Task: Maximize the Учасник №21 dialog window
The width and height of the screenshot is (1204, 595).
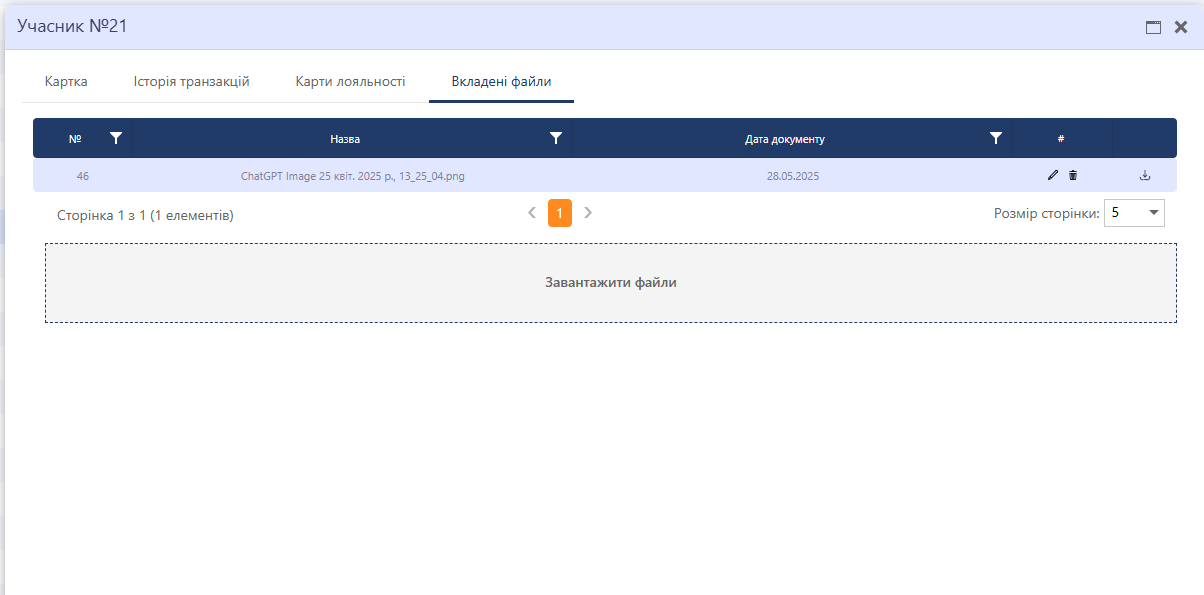Action: (1153, 27)
